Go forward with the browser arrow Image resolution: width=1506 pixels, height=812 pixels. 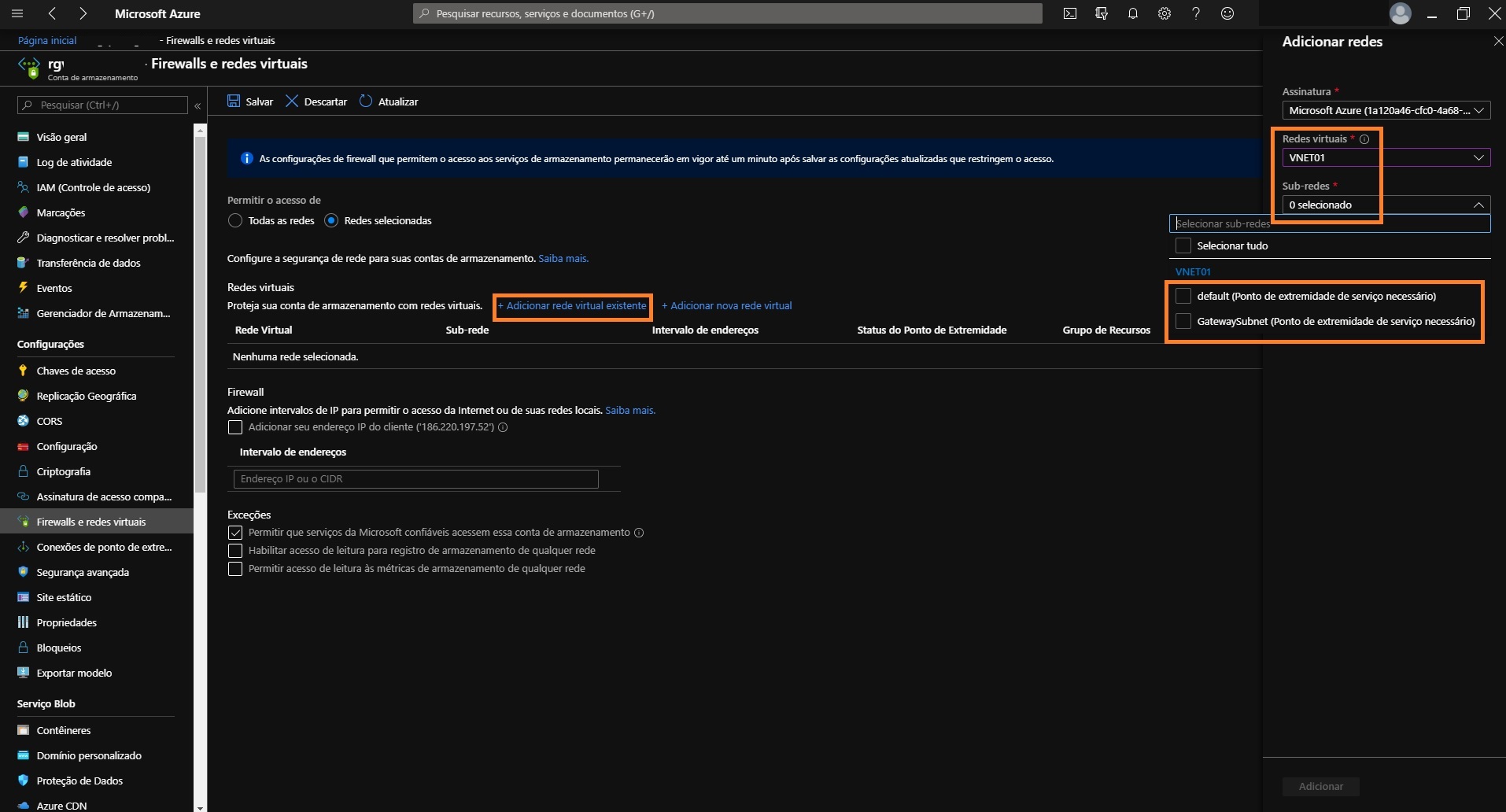pos(83,13)
